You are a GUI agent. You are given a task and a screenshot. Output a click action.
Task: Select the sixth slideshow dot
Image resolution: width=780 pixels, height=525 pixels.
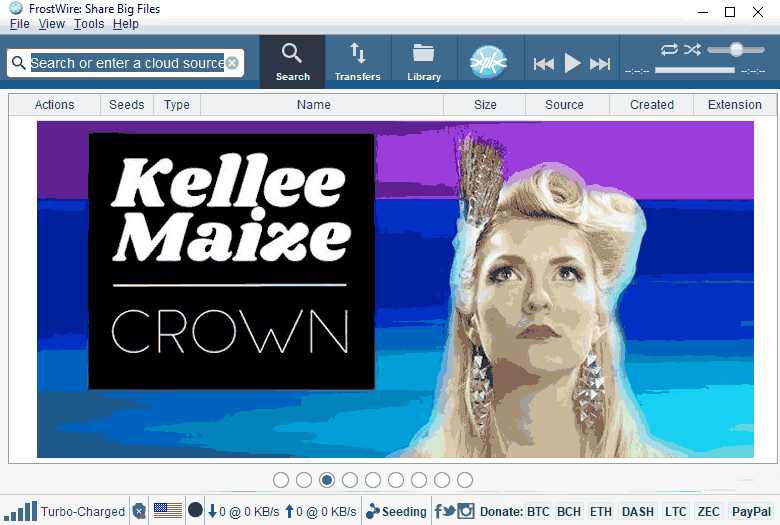(396, 480)
